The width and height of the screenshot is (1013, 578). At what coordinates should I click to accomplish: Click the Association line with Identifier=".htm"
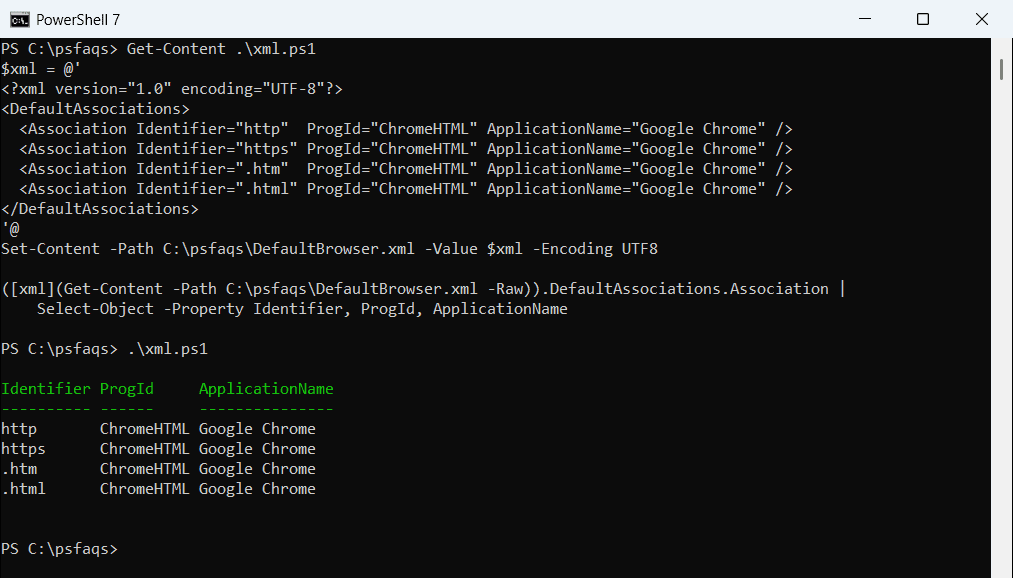pos(406,169)
